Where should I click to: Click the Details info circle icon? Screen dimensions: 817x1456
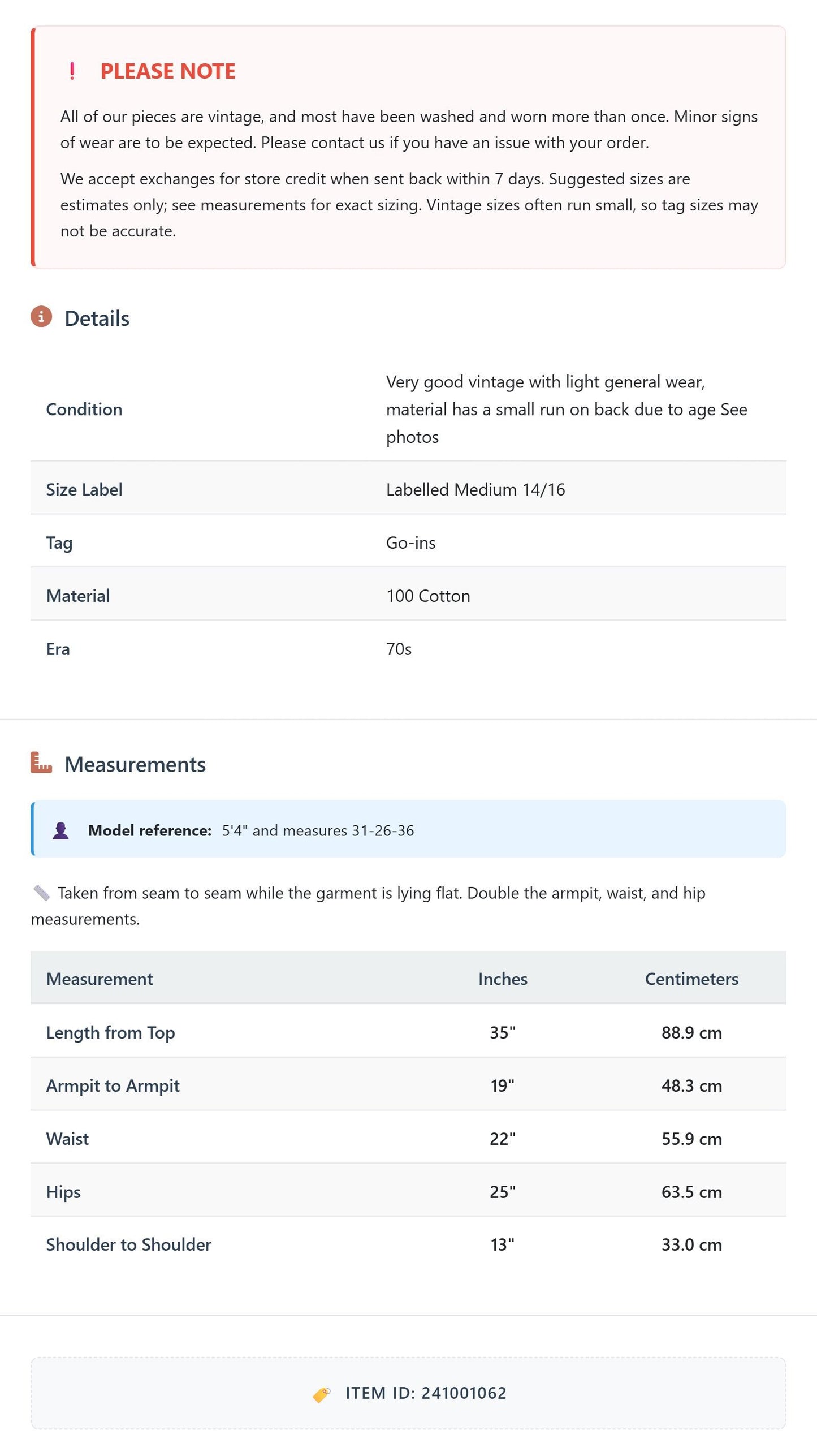[x=41, y=317]
